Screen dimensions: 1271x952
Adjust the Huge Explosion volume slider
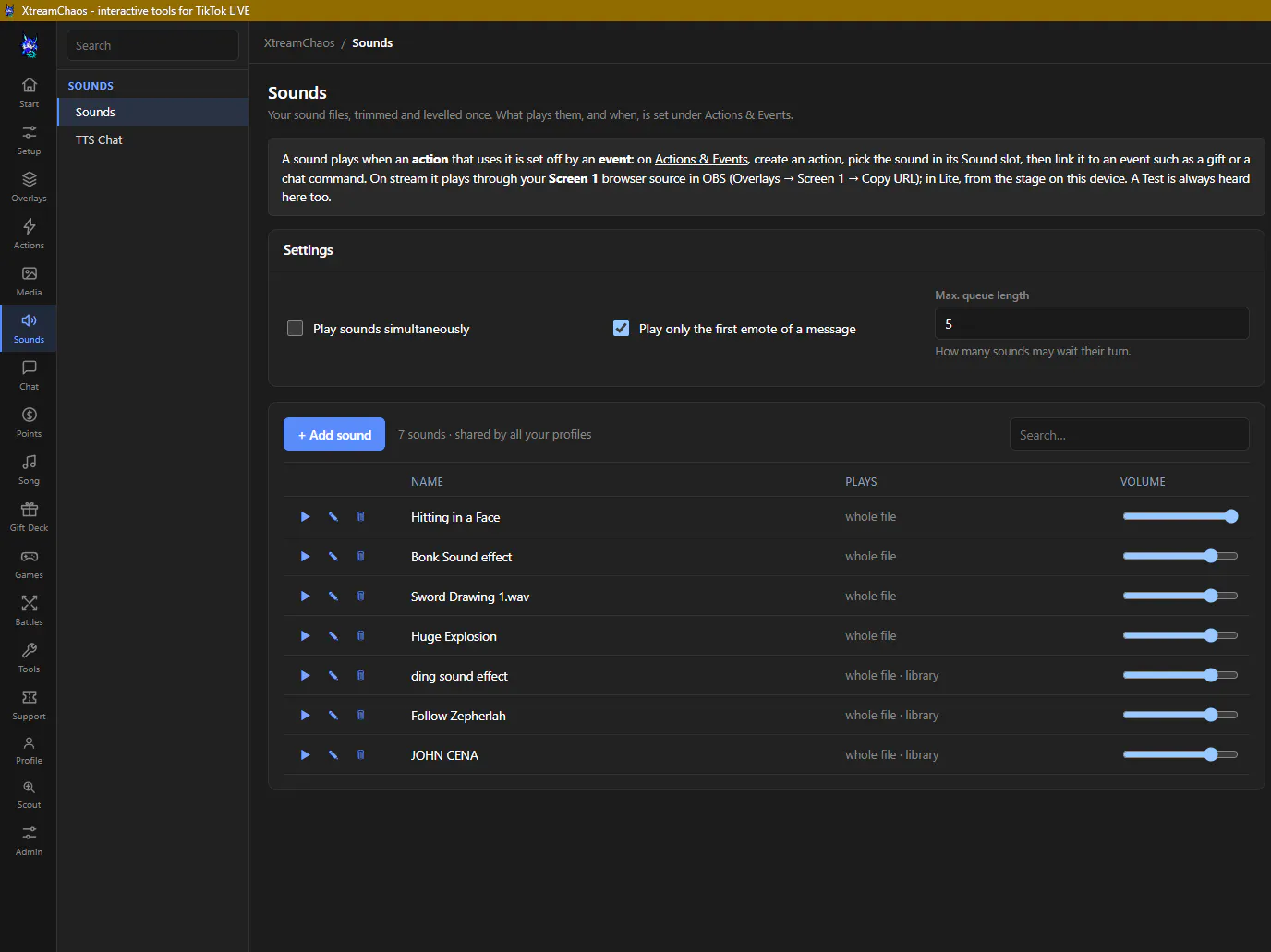[1180, 635]
